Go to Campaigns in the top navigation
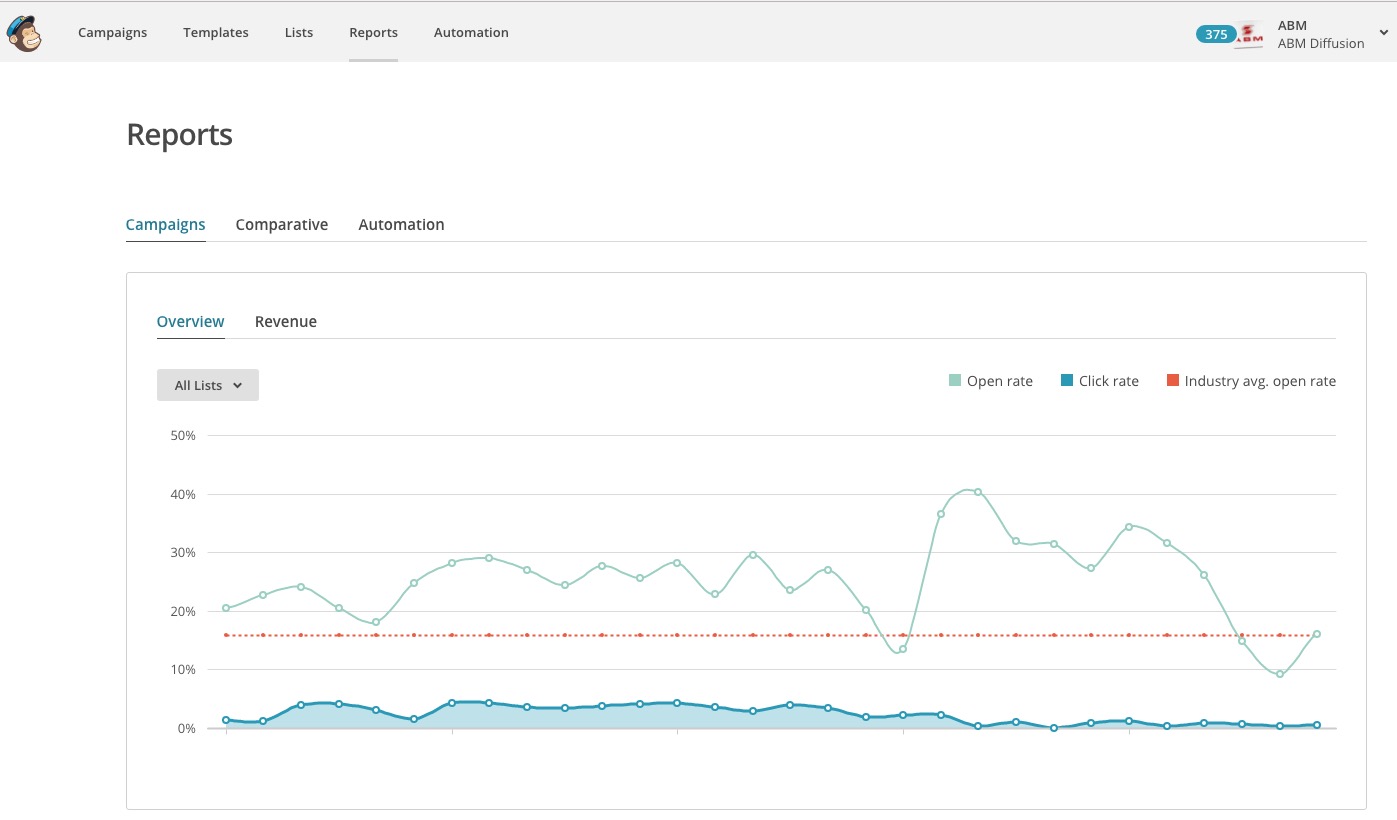 click(x=112, y=33)
